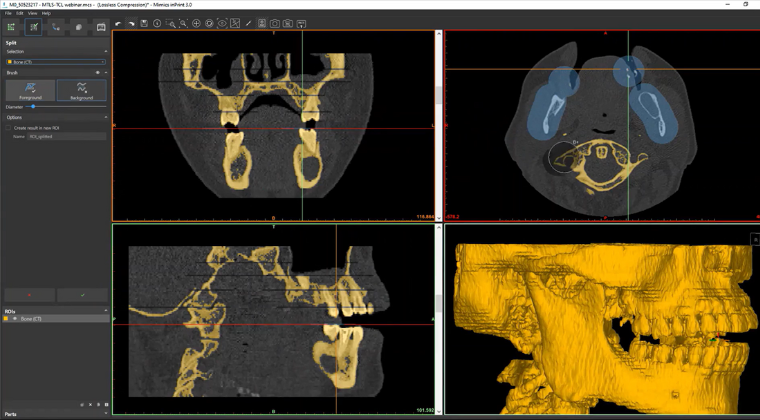Toggle visibility eye of Bone (CT) ROI
This screenshot has height=420, width=760.
pyautogui.click(x=15, y=319)
